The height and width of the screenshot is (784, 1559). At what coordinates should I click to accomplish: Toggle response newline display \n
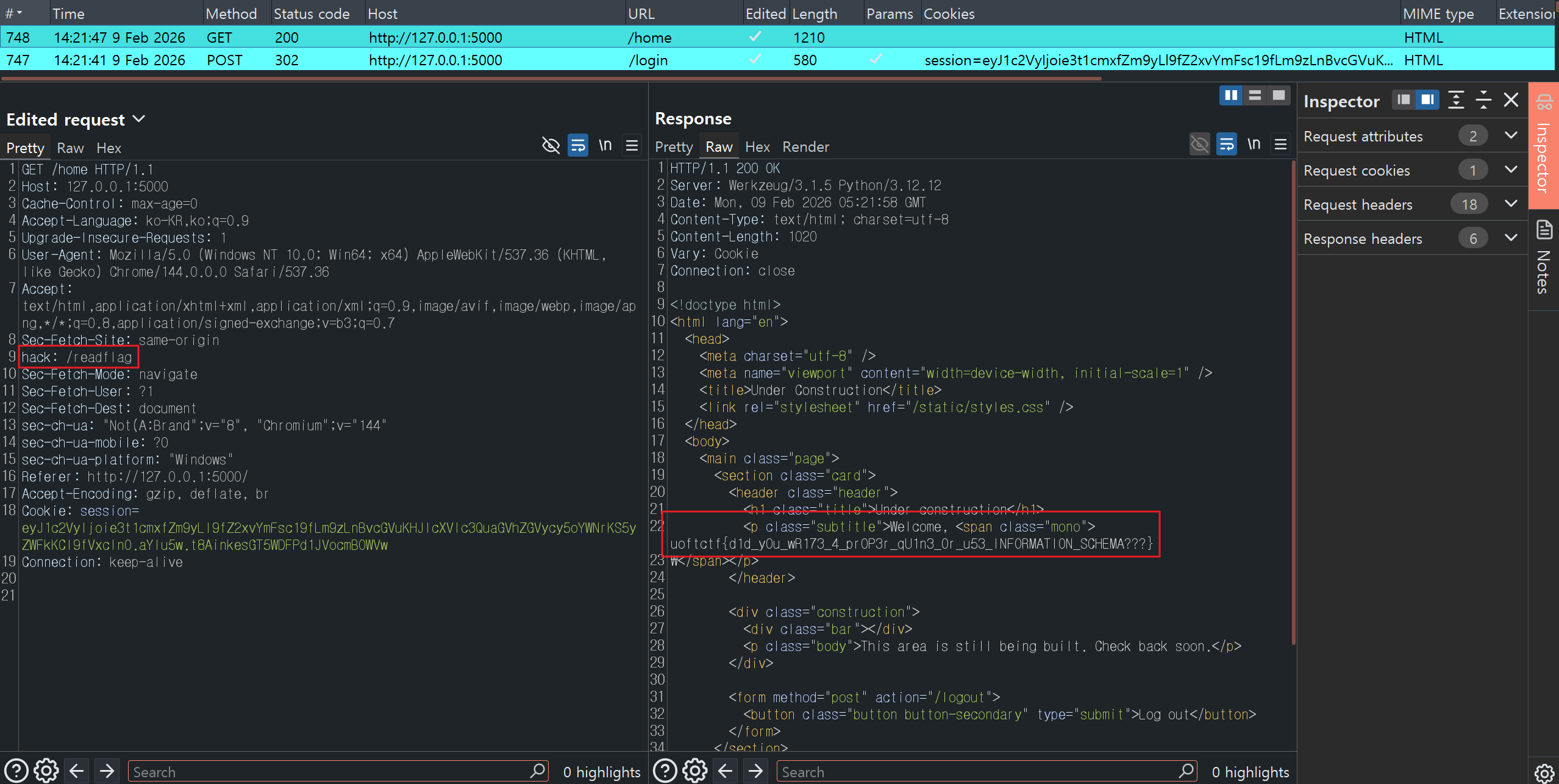1254,144
